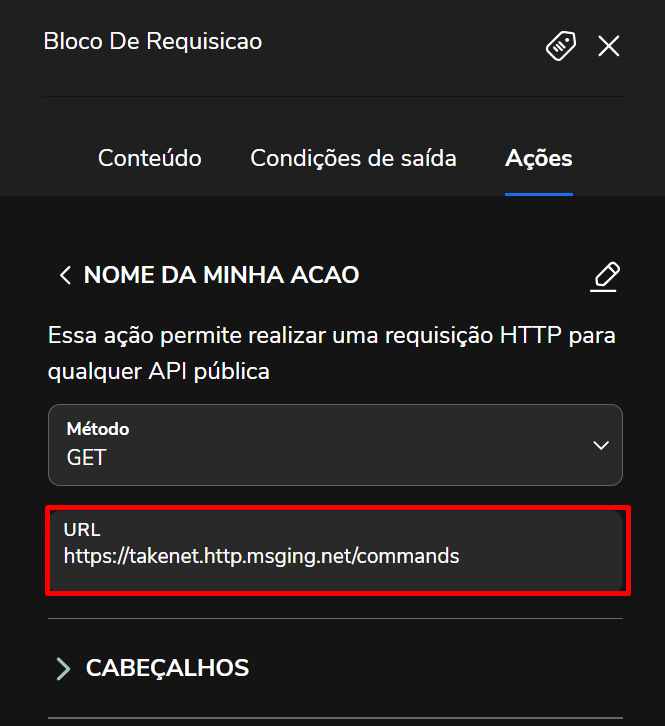Click the blue underline beneath Ações
The height and width of the screenshot is (726, 665).
point(539,193)
